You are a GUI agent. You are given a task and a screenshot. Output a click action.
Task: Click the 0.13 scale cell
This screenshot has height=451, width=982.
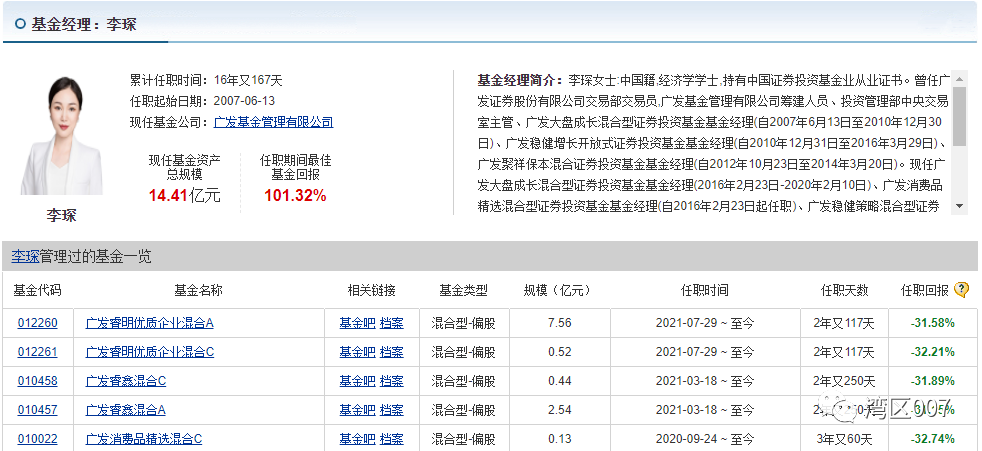pyautogui.click(x=560, y=438)
